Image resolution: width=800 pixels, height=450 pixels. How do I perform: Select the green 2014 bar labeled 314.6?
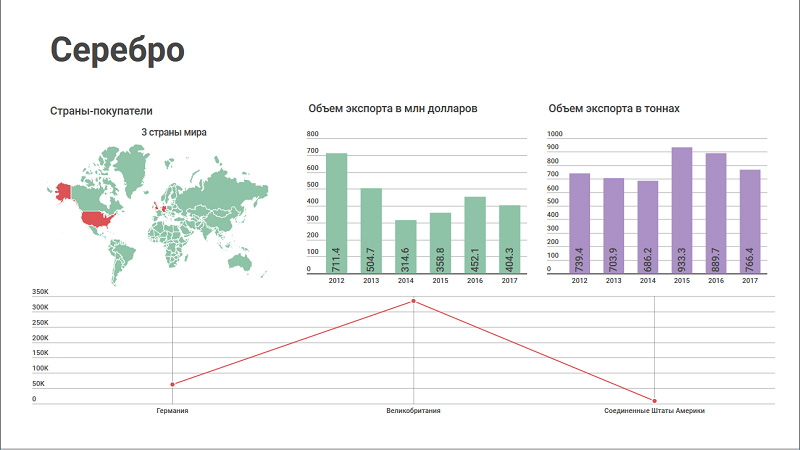(x=405, y=246)
